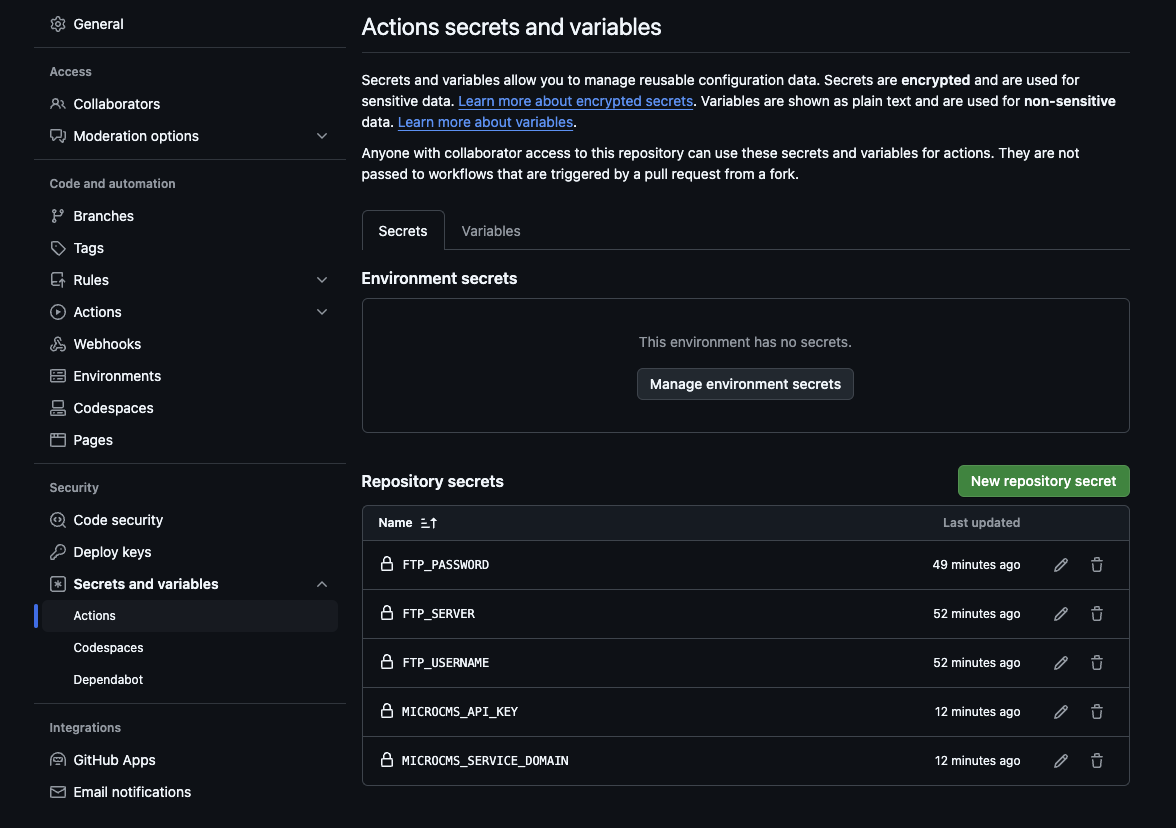This screenshot has height=828, width=1176.
Task: Open Learn more about encrypted secrets link
Action: [575, 101]
